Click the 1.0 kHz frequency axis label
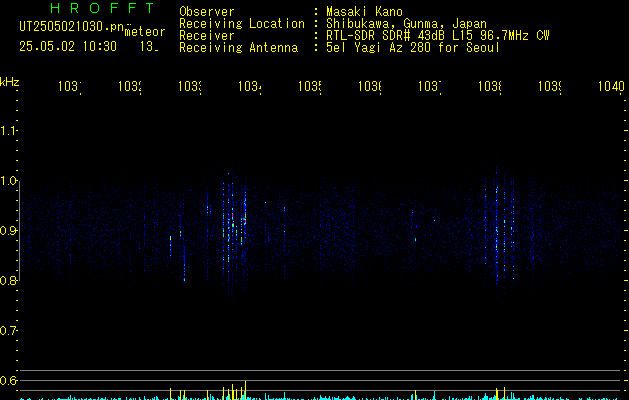 pos(9,181)
